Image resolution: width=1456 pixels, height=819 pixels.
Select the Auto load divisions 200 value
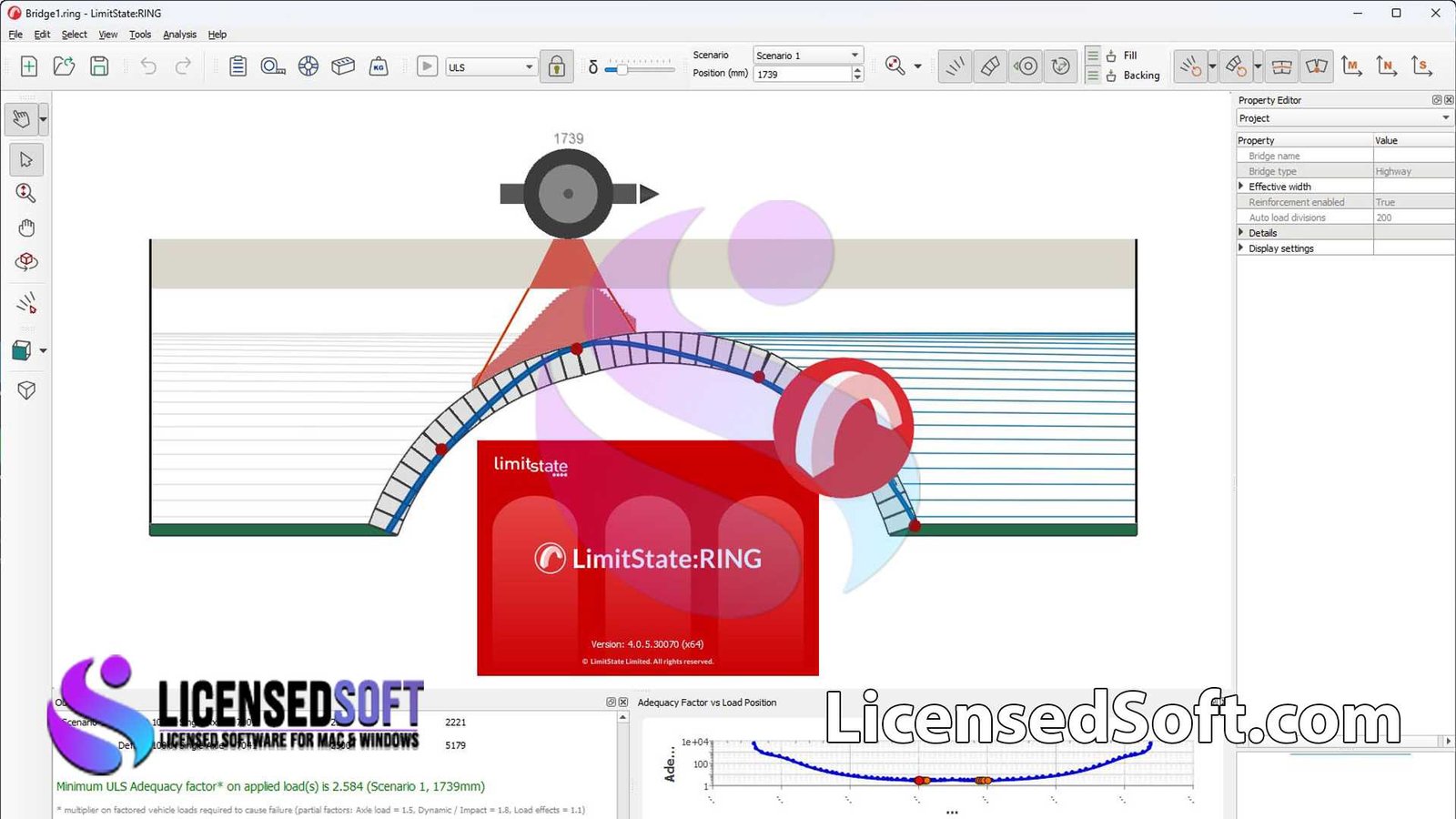1413,217
